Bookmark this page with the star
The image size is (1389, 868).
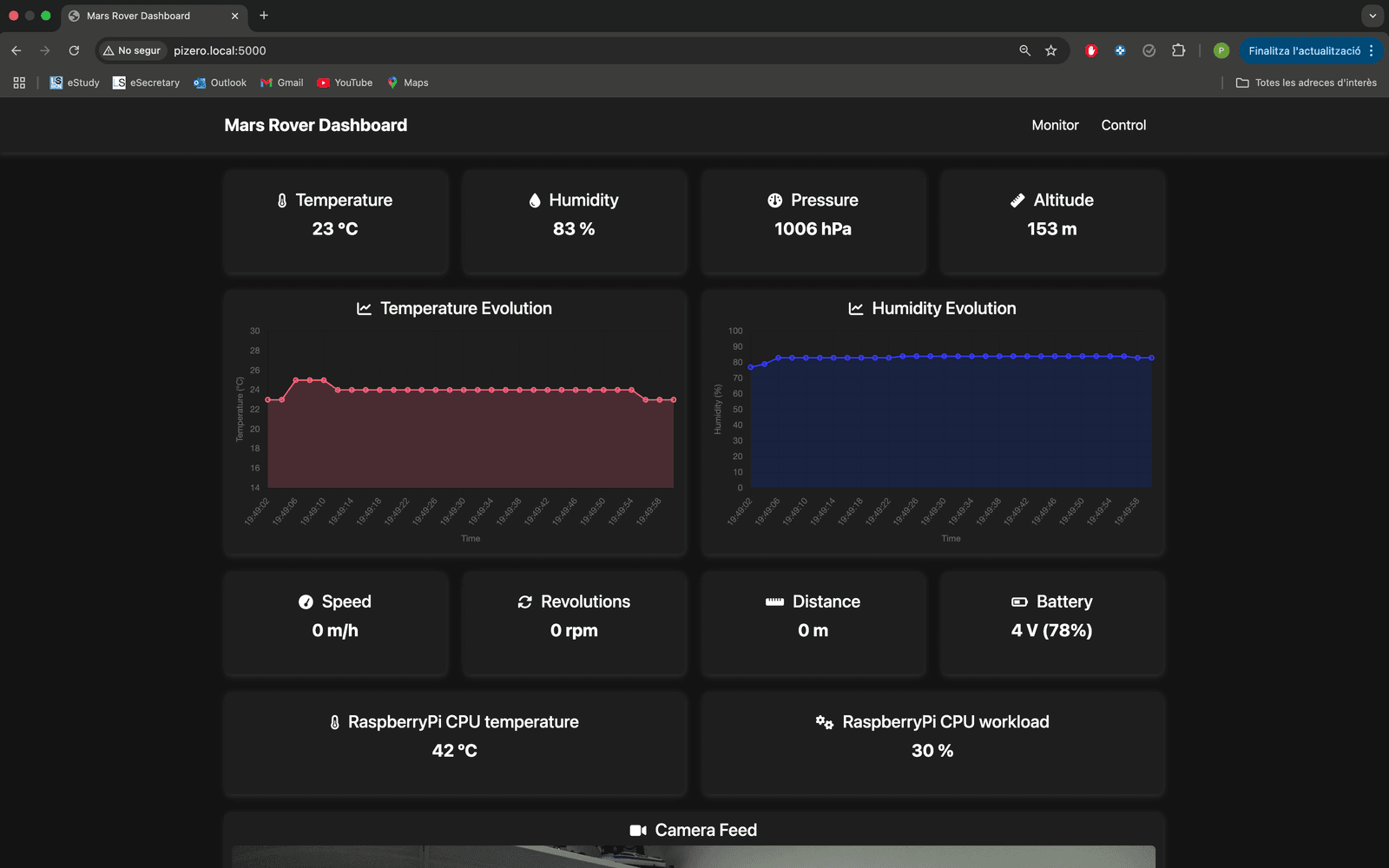(1051, 50)
